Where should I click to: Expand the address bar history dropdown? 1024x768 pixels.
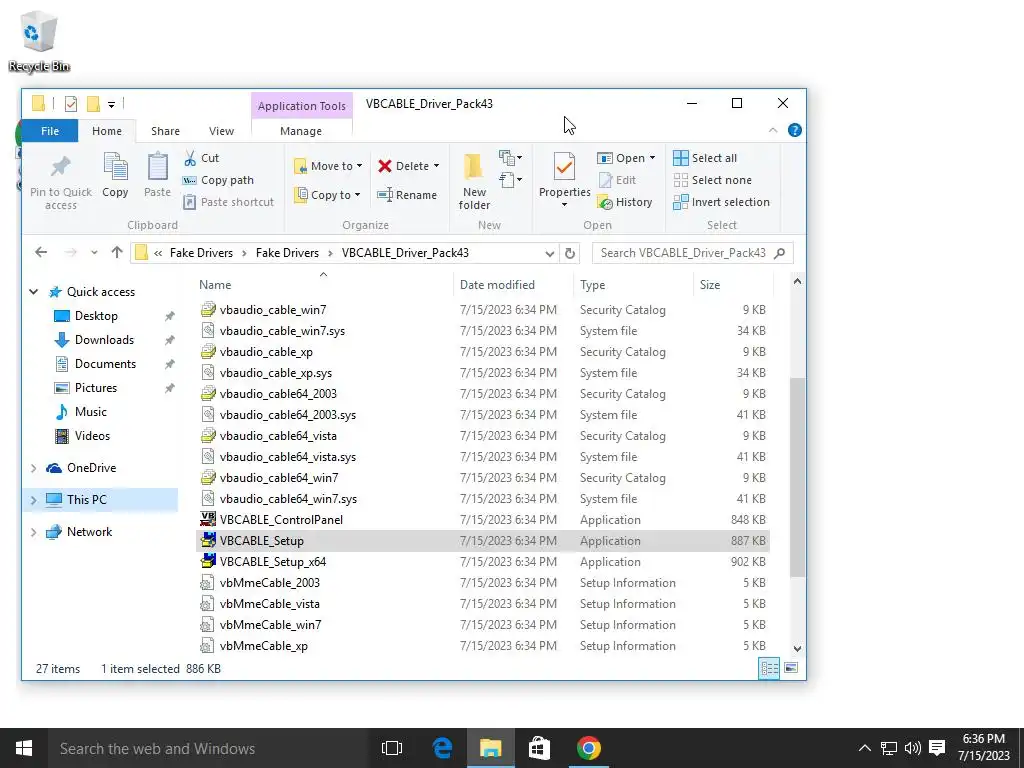tap(550, 253)
